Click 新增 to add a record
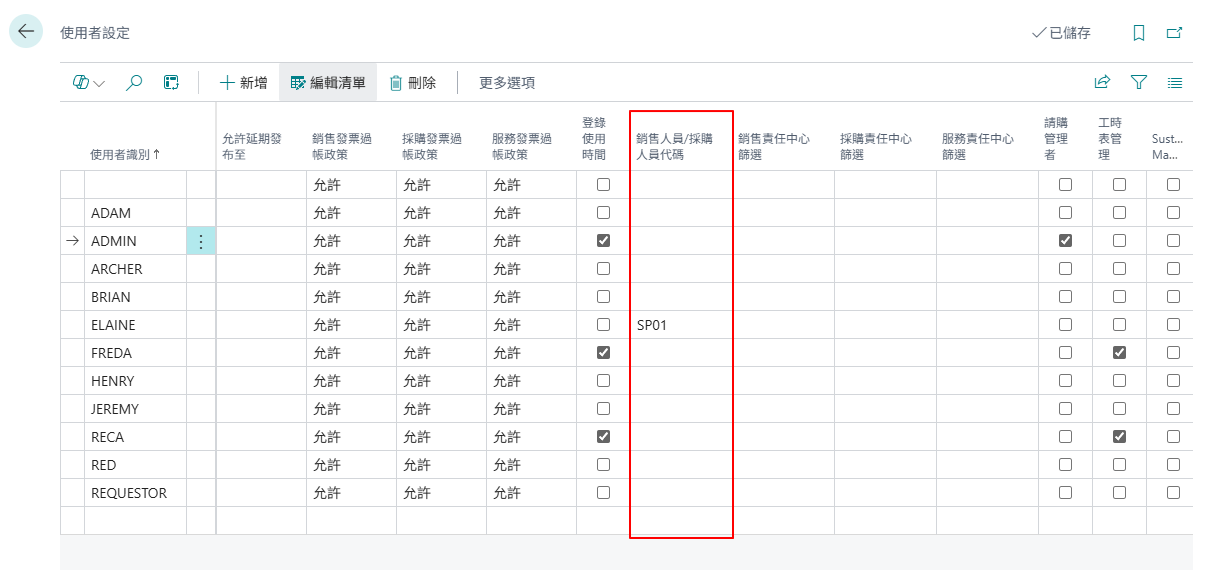1230x570 pixels. point(243,83)
